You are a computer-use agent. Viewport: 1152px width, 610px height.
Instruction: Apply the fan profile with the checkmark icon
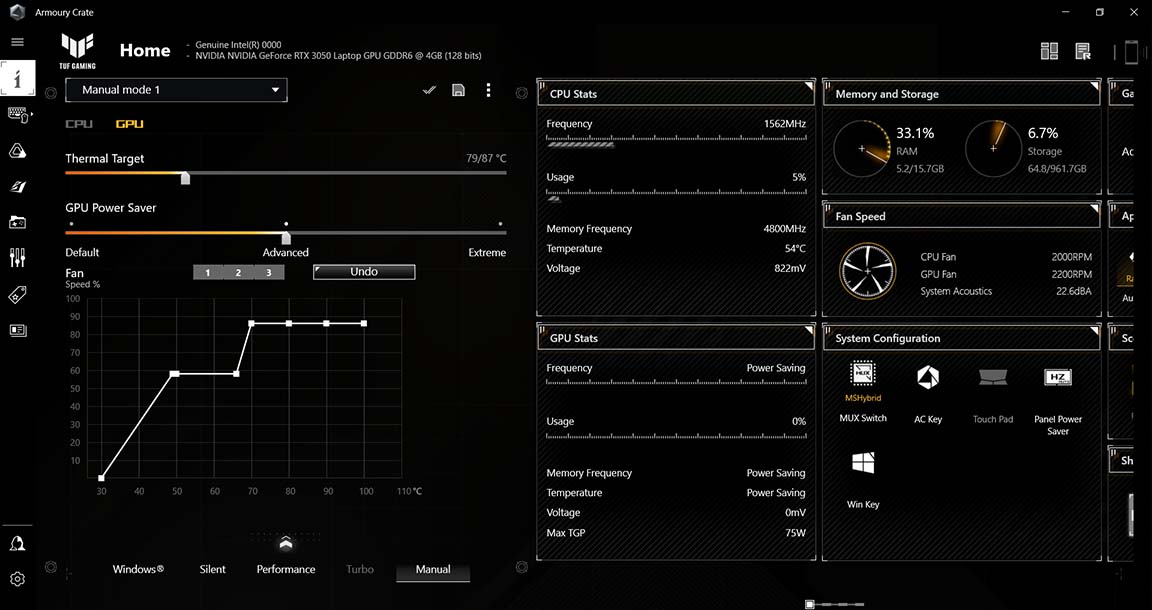coord(429,90)
